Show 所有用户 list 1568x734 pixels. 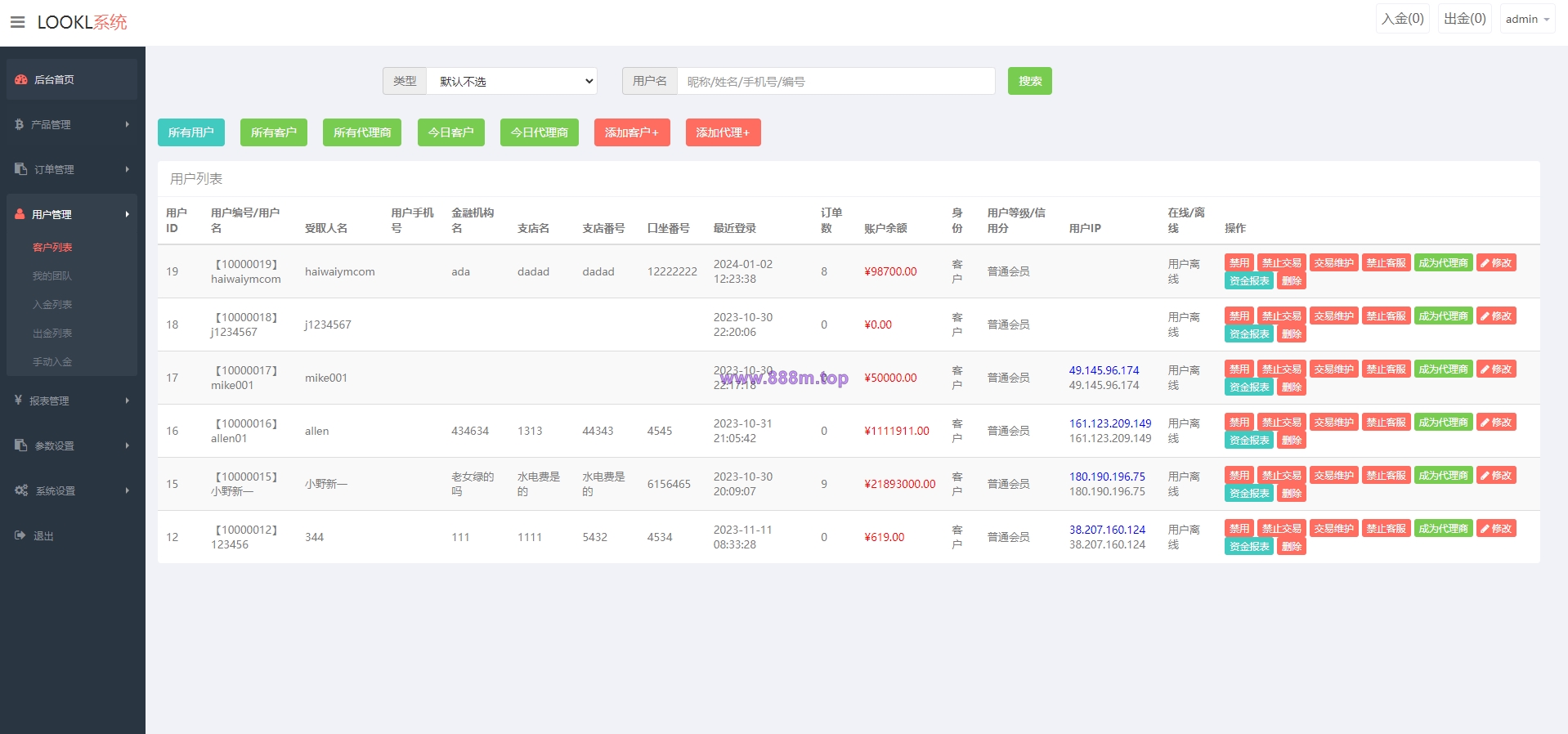(191, 132)
